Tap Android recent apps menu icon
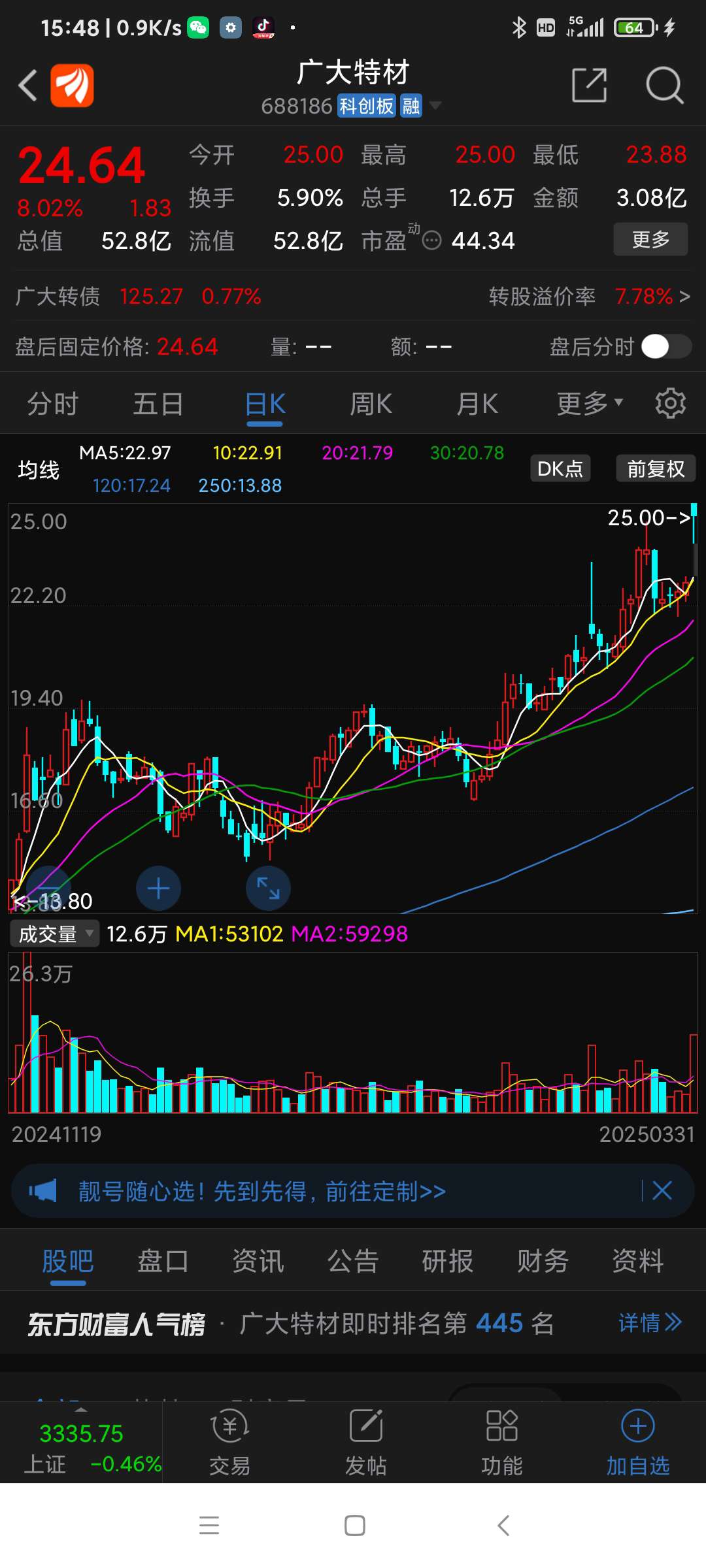This screenshot has width=706, height=1568. [209, 1526]
